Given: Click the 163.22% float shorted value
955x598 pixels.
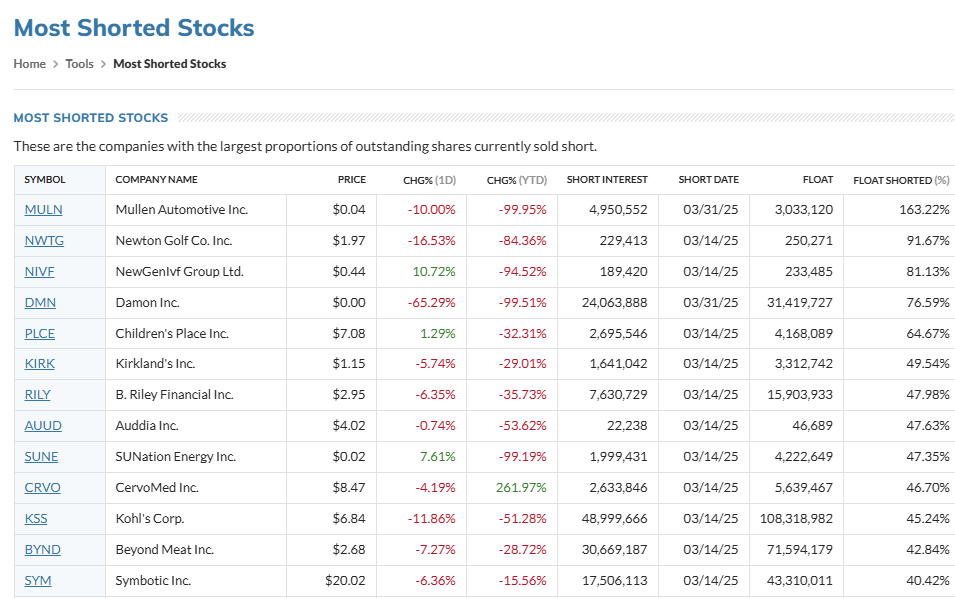Looking at the screenshot, I should pos(924,209).
